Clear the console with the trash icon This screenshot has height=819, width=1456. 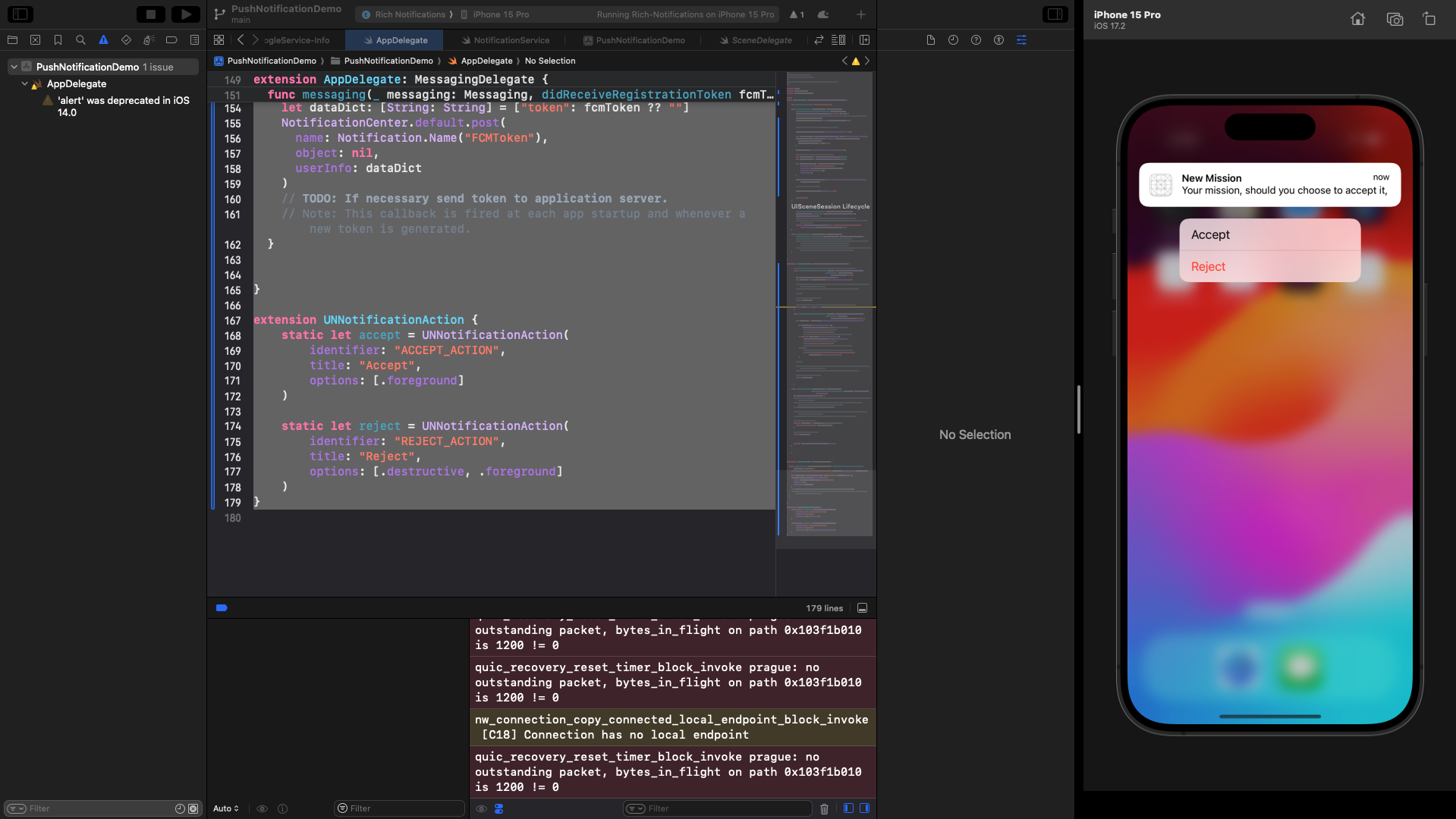pos(824,808)
